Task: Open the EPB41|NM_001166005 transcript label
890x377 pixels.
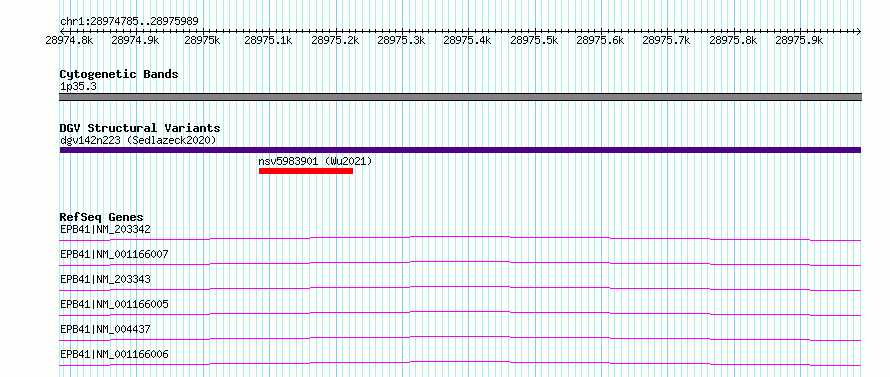Action: (114, 304)
